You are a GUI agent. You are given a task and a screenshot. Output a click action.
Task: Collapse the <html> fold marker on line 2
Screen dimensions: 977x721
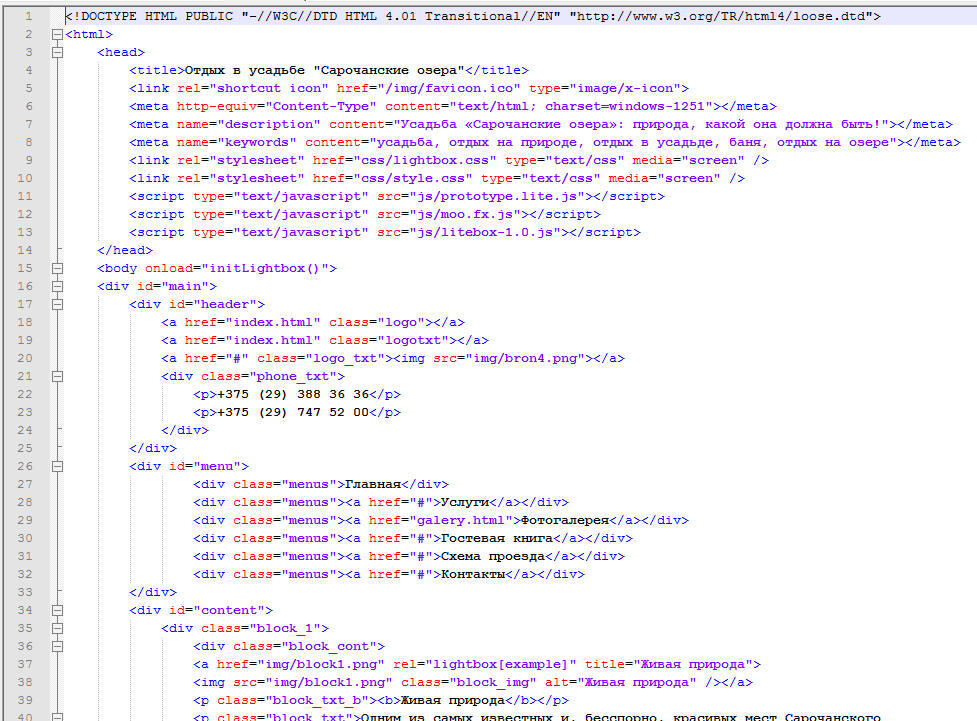click(x=57, y=34)
